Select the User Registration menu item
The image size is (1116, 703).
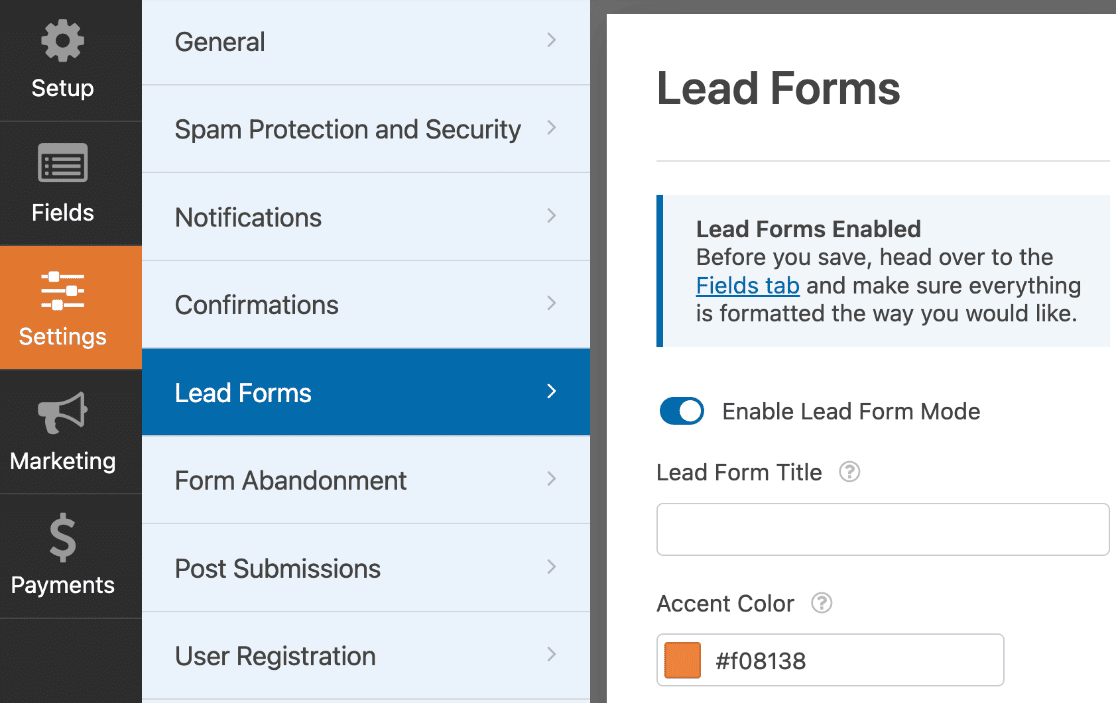tap(275, 656)
